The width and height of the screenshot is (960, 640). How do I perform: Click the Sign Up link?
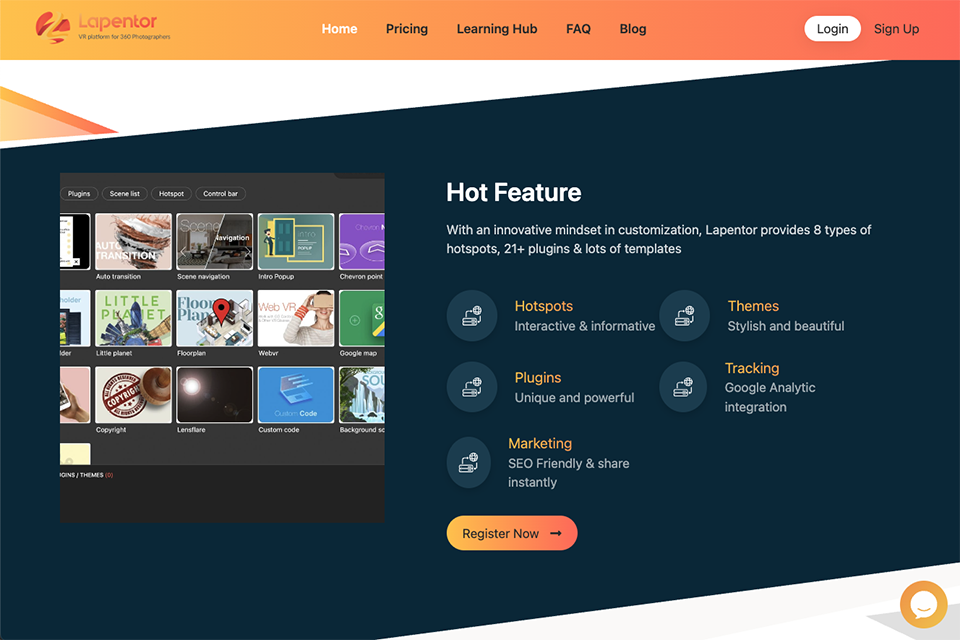pyautogui.click(x=896, y=29)
